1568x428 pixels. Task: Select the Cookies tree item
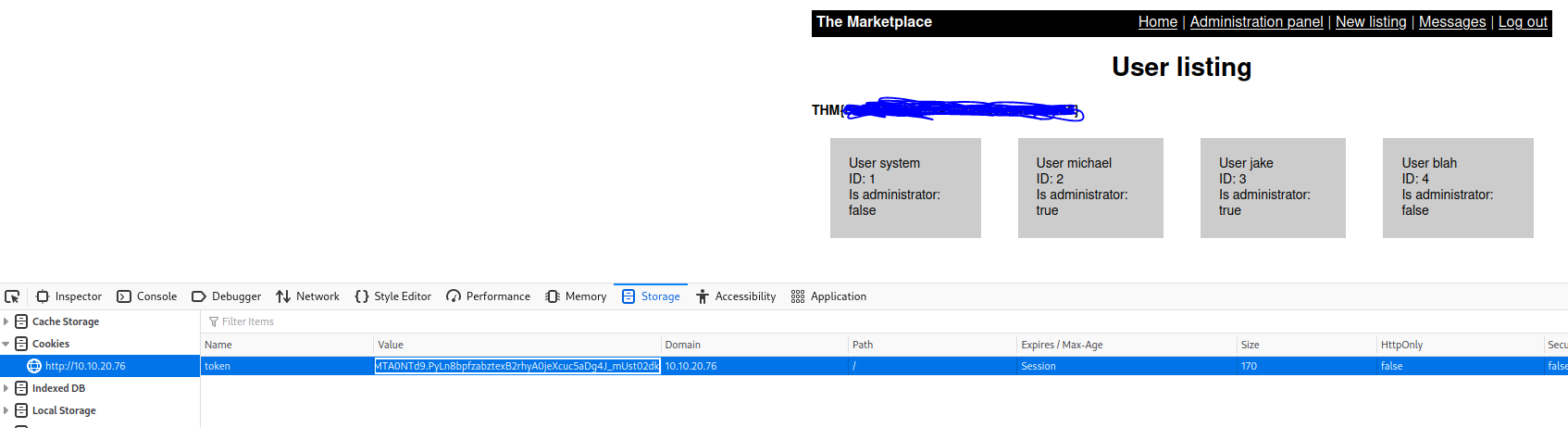(51, 344)
